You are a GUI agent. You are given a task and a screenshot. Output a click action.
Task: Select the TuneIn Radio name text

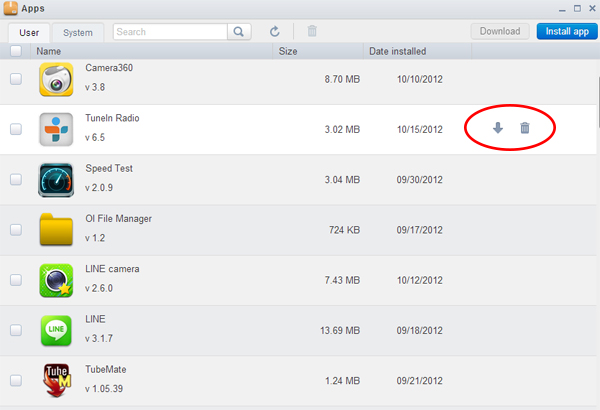click(x=112, y=118)
